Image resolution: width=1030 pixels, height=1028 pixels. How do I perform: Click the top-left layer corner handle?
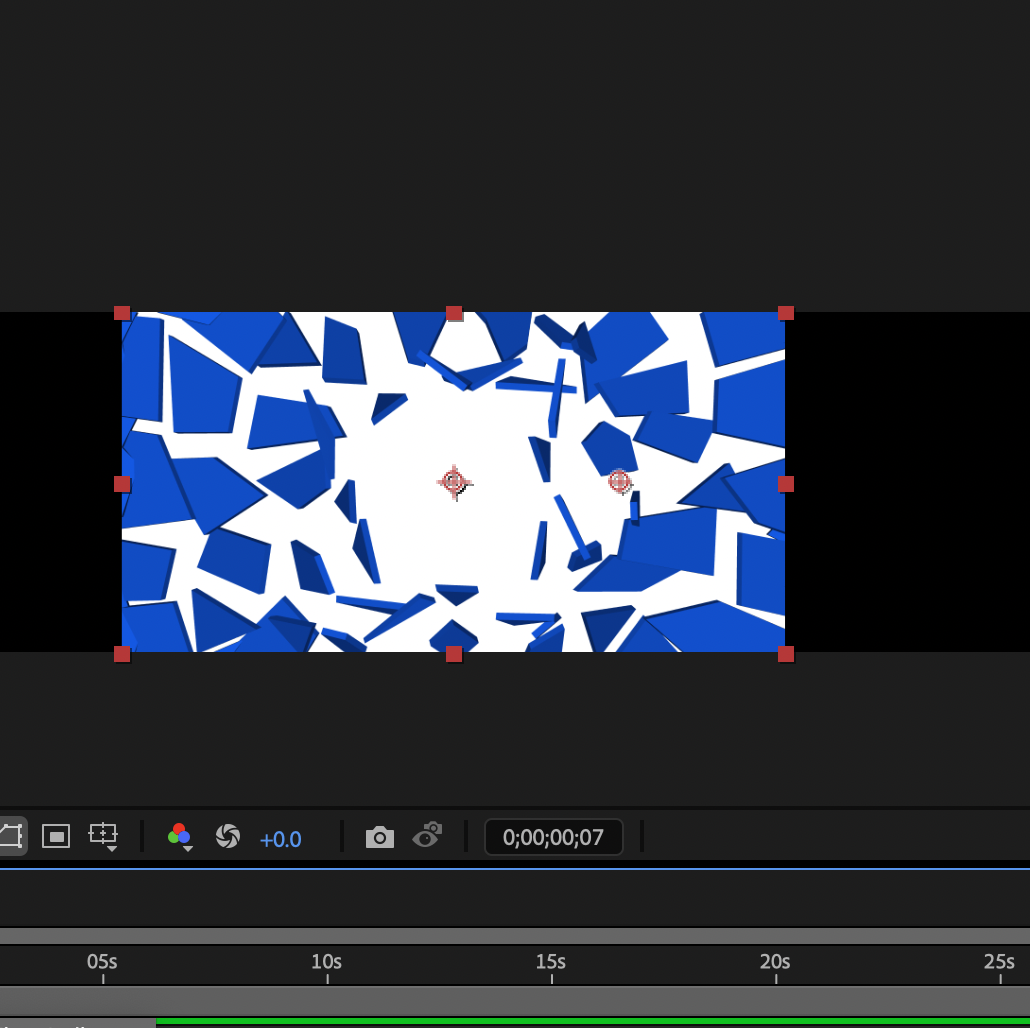point(122,313)
